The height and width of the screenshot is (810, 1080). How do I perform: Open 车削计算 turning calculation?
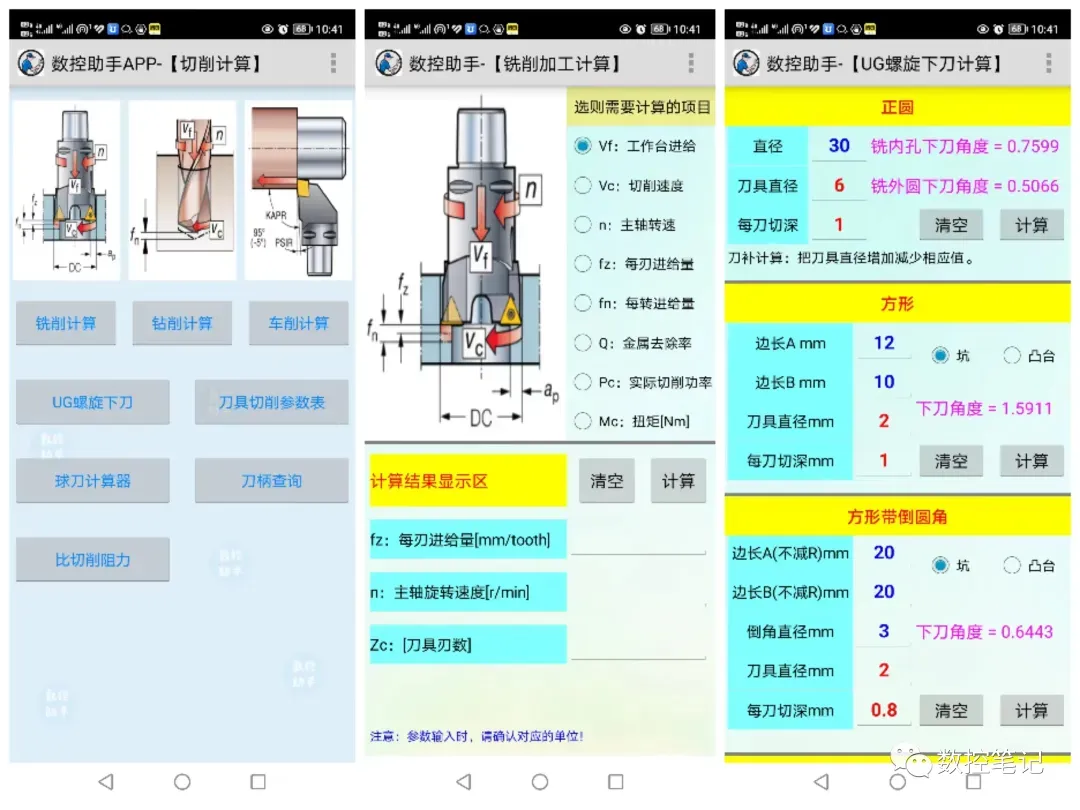tap(298, 323)
